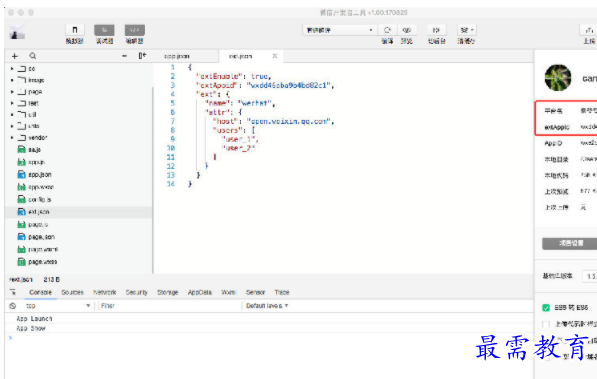Click the 'App Launch' console log line

click(x=34, y=318)
